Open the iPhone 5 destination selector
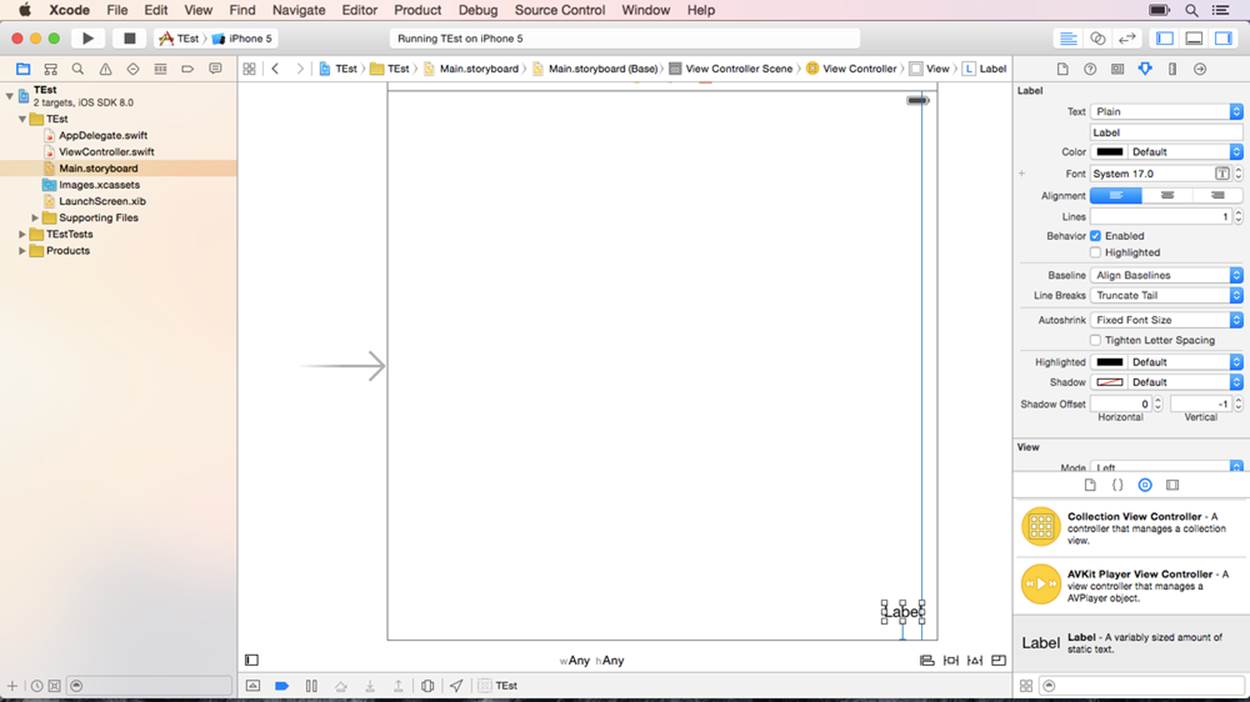Screen dimensions: 1250x702 pos(243,39)
